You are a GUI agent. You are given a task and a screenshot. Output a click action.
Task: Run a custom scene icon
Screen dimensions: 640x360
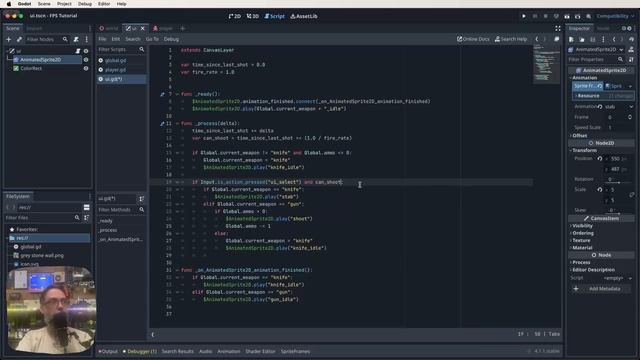pos(578,16)
